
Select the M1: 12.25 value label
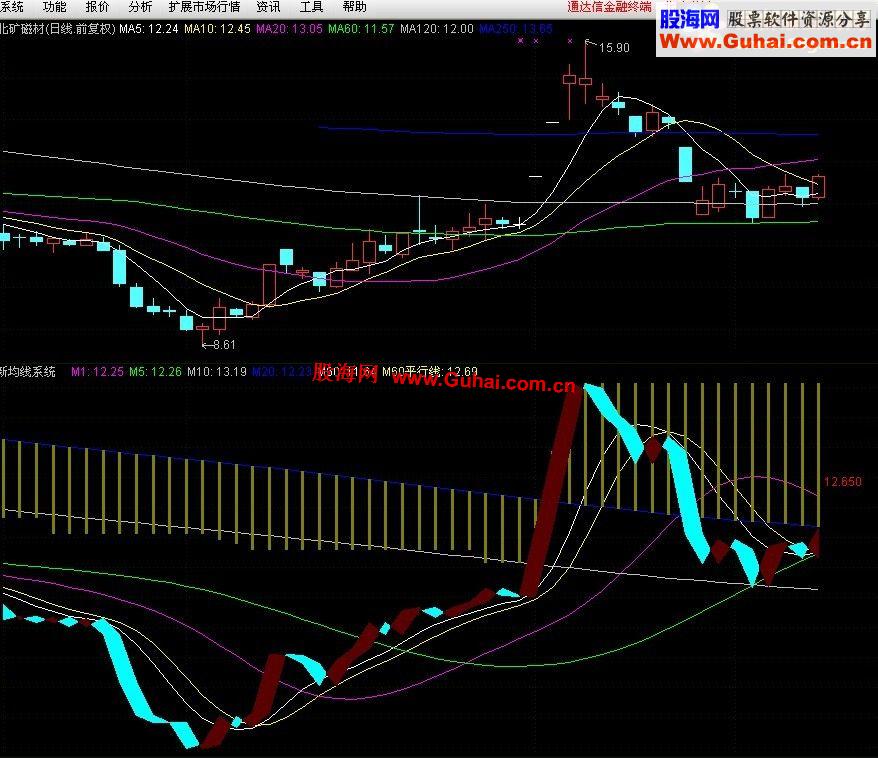(x=97, y=372)
